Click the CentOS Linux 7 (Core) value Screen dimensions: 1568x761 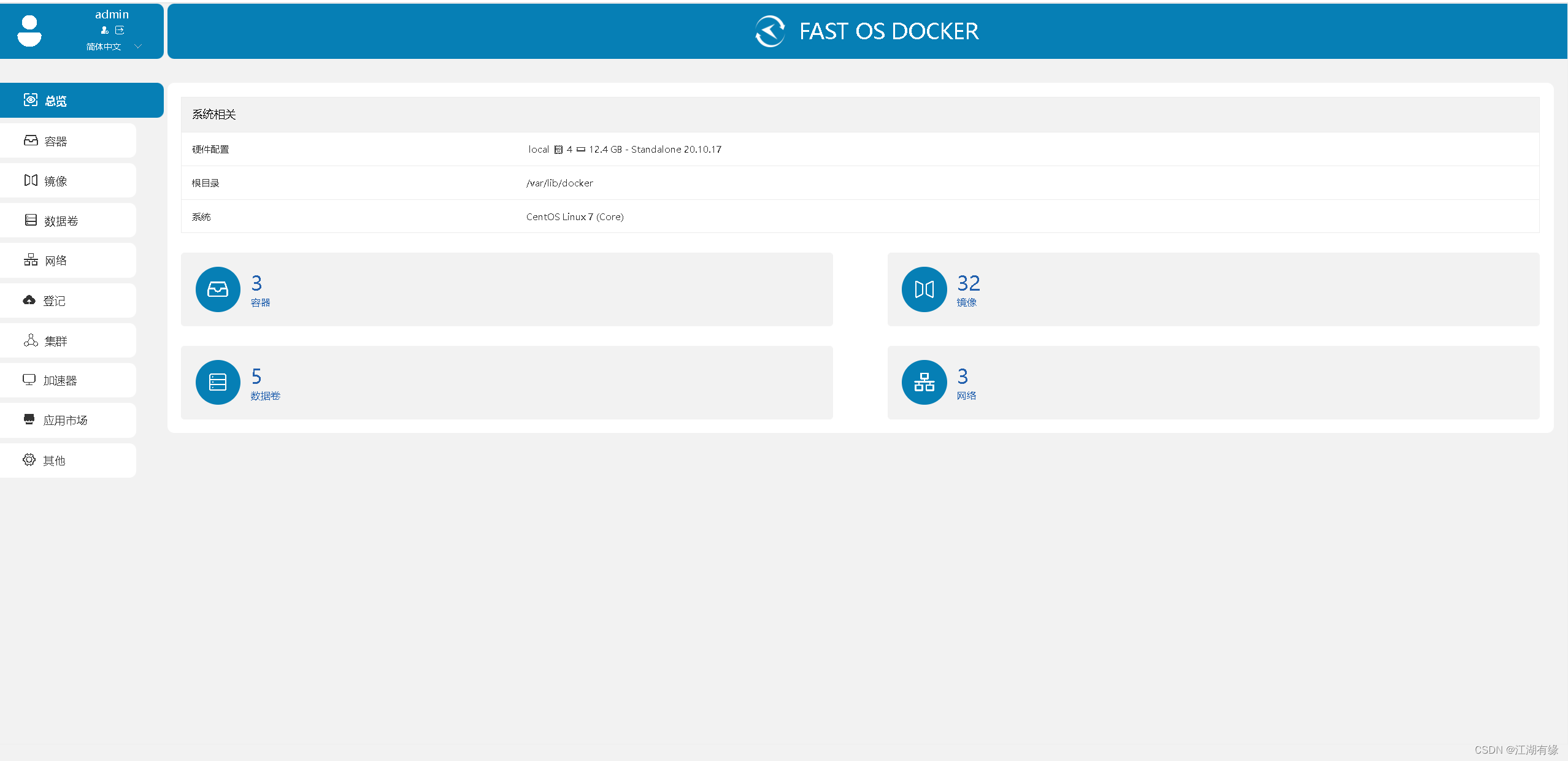click(x=575, y=217)
